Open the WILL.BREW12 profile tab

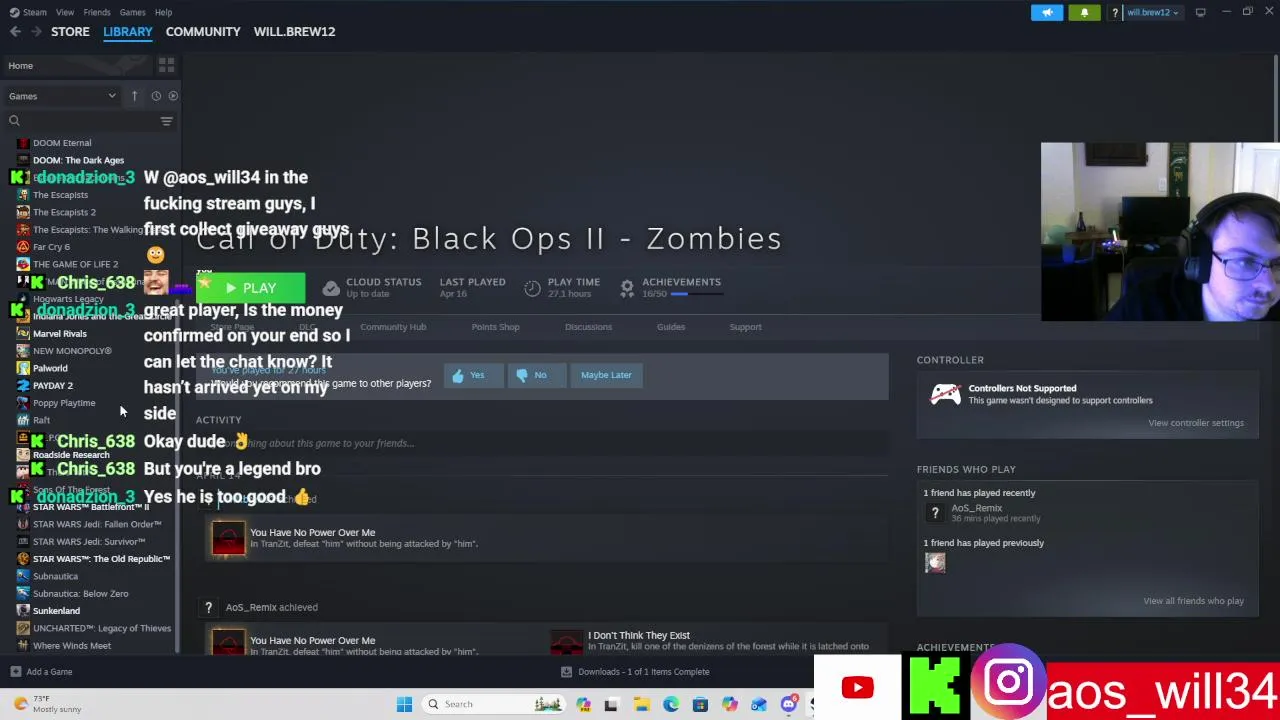[294, 31]
